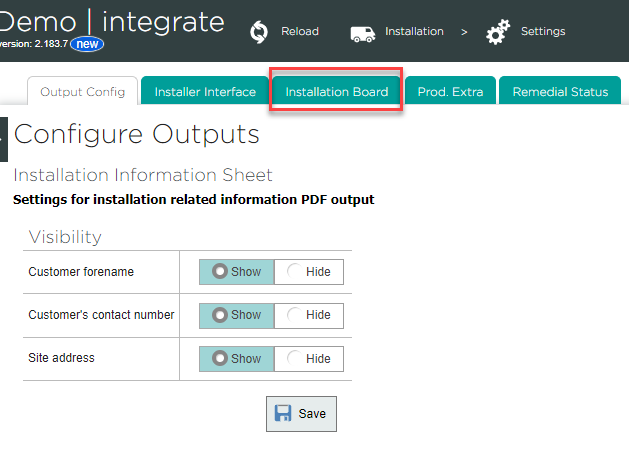Viewport: 629px width, 475px height.
Task: Choose Show for Site address
Action: pyautogui.click(x=237, y=359)
